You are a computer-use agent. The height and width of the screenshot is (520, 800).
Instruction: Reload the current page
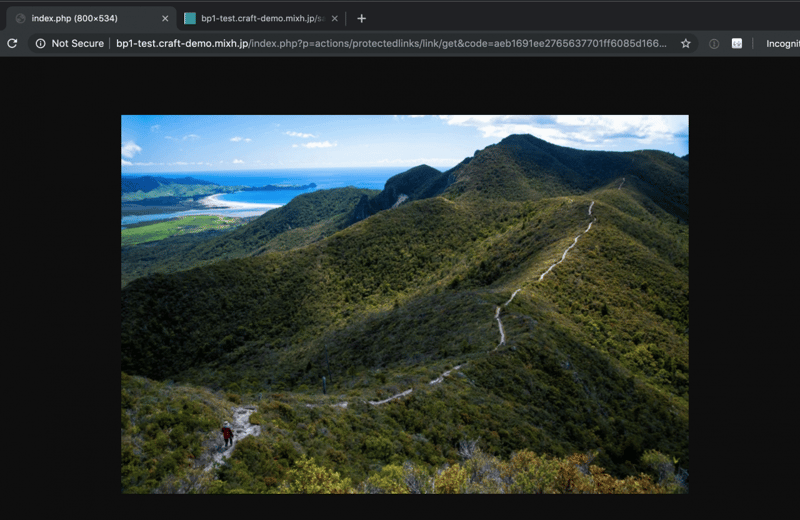tap(12, 43)
